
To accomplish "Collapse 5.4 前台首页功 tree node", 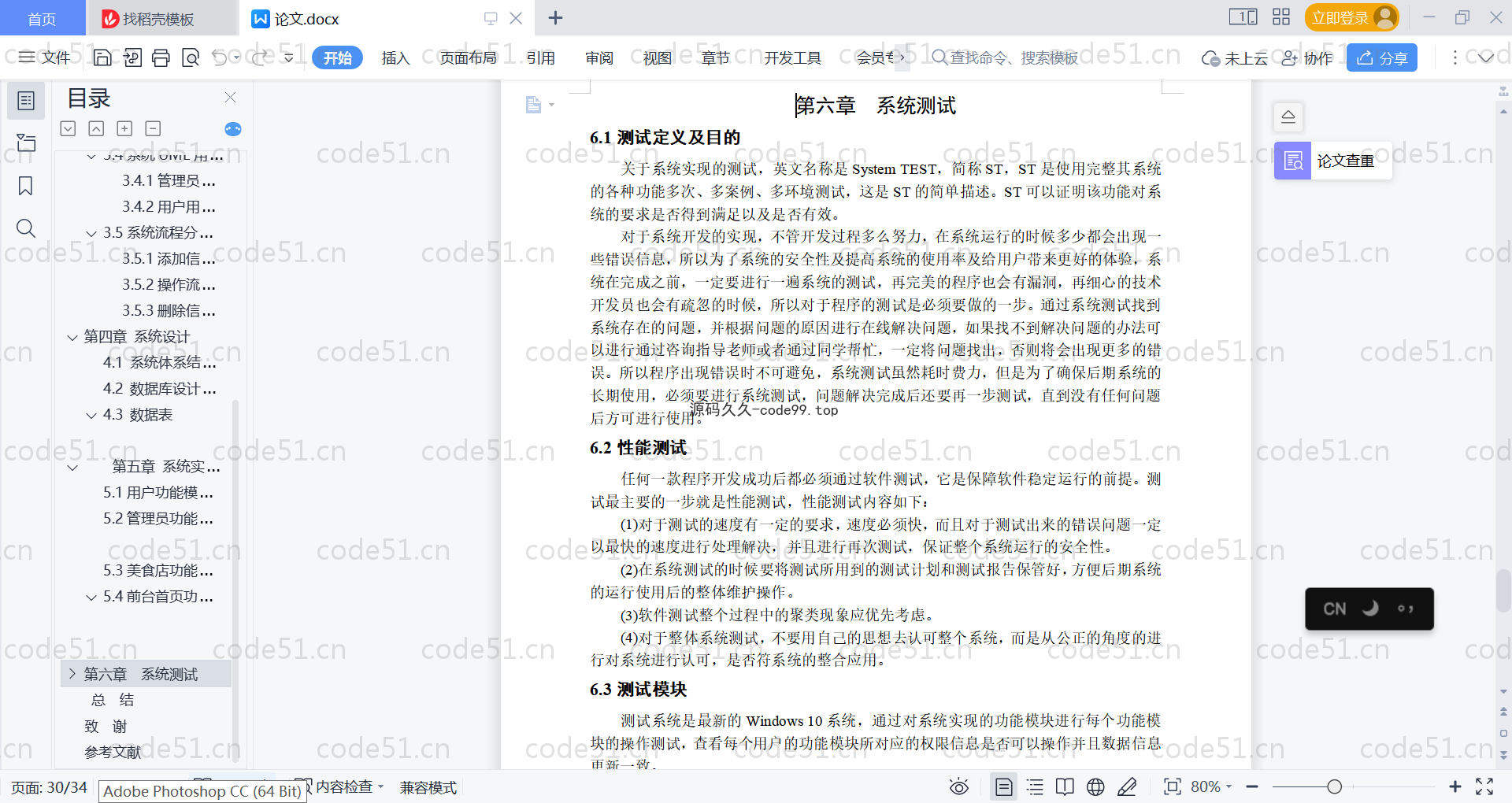I will coord(91,598).
